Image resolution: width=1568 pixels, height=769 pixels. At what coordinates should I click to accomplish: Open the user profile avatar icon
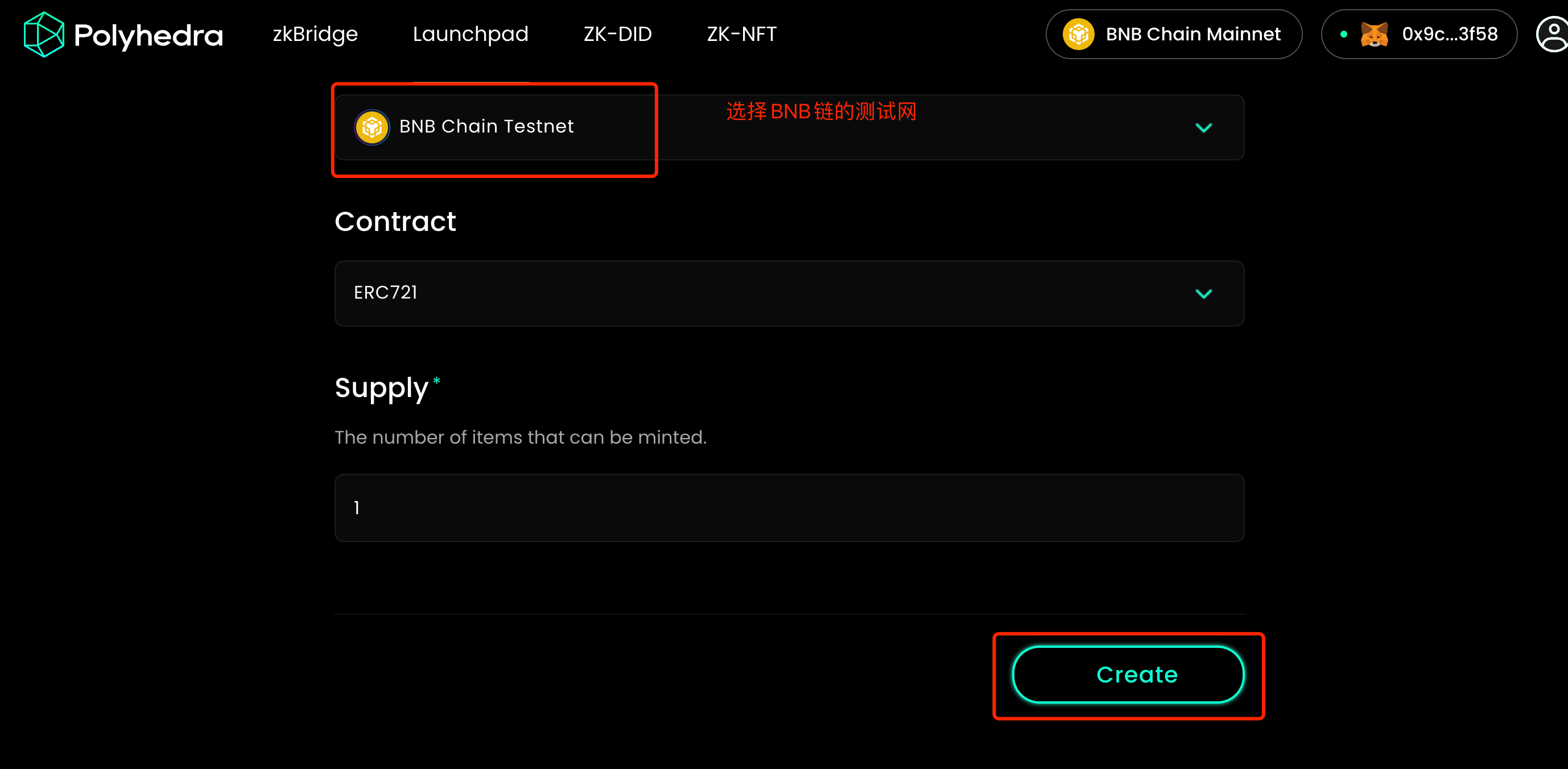pos(1553,35)
